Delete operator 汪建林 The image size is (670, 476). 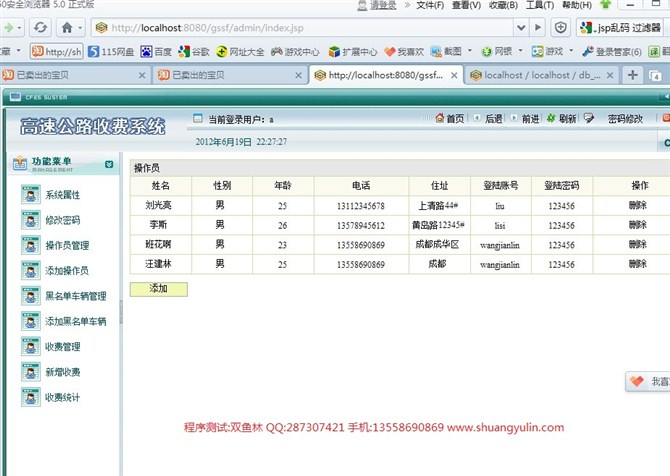pyautogui.click(x=638, y=264)
